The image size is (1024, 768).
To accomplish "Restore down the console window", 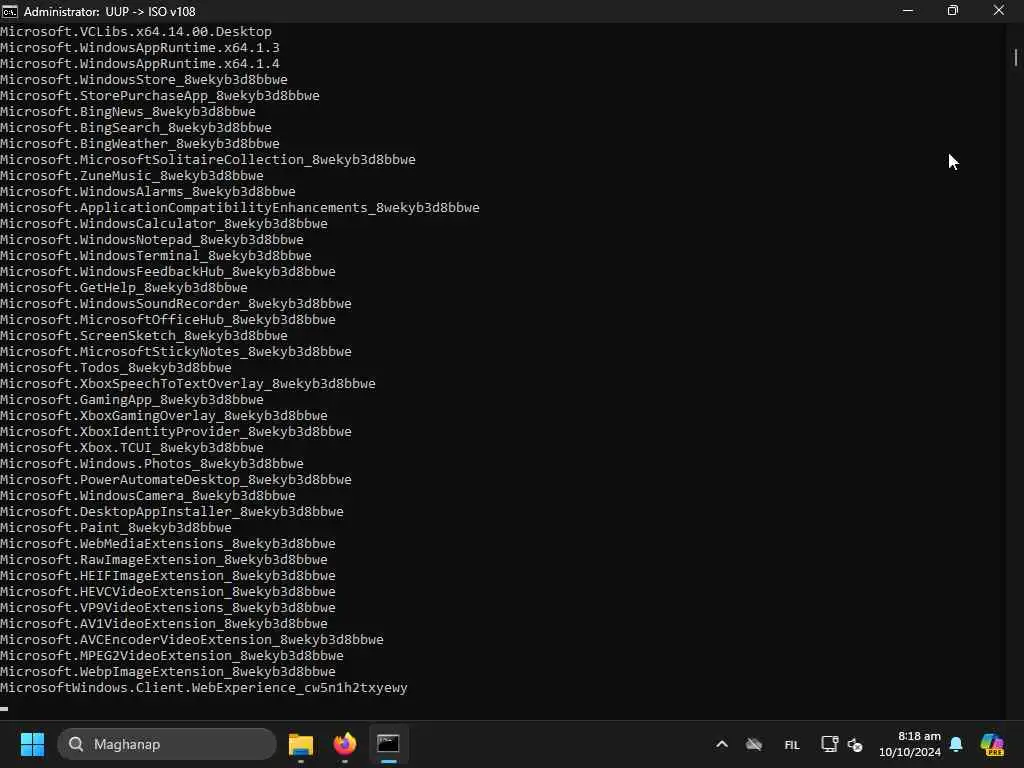I will click(953, 11).
